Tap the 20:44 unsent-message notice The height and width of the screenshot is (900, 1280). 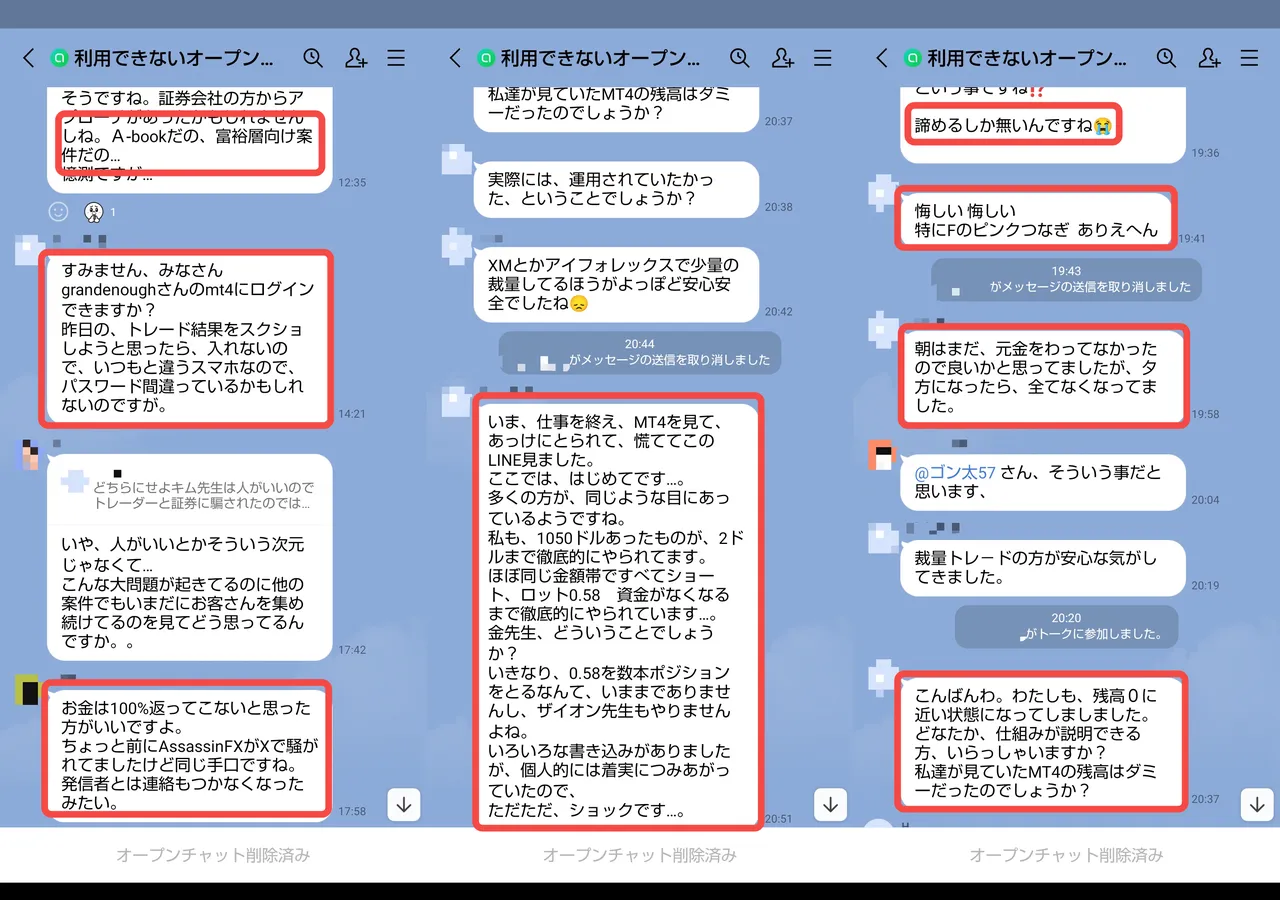pos(640,352)
